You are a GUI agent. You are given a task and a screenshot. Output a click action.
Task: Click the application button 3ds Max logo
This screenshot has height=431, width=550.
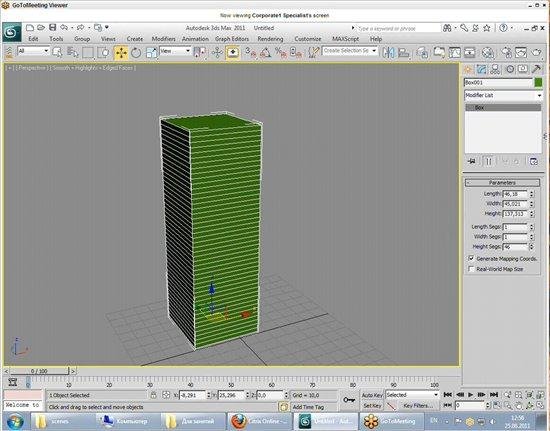click(x=12, y=33)
